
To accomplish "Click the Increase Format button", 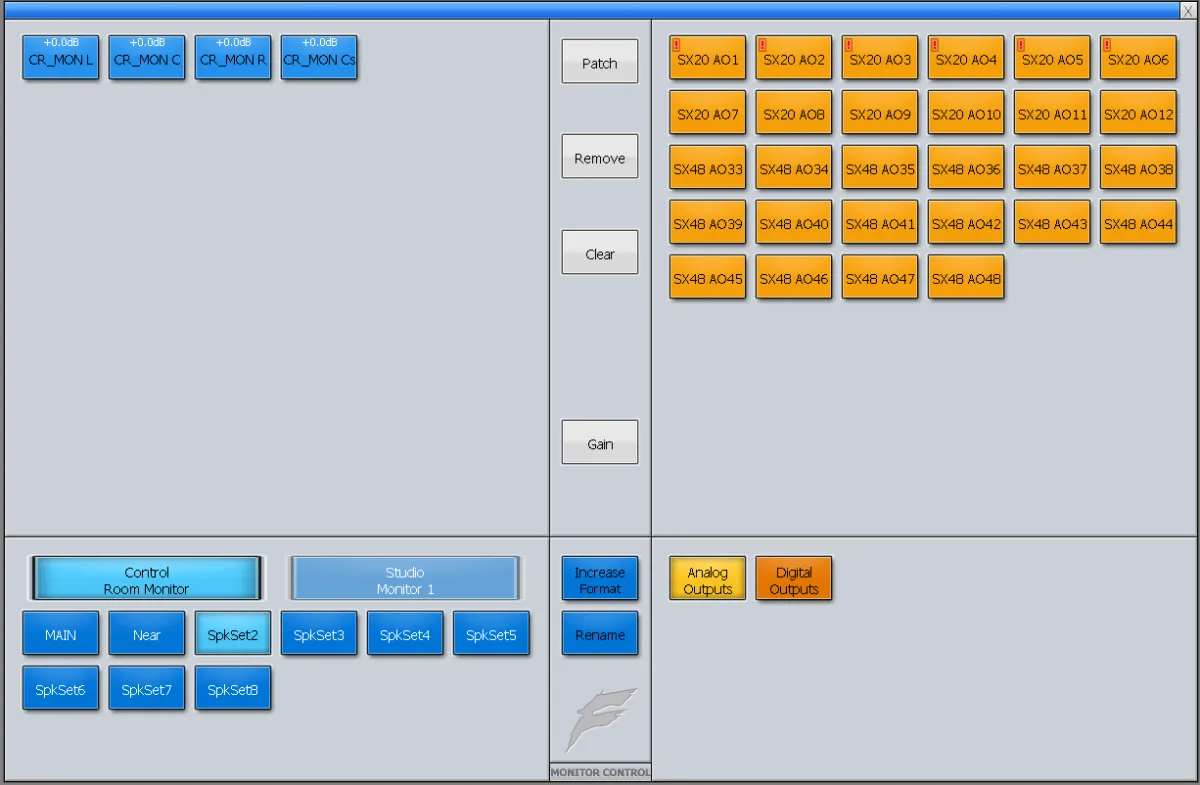I will pyautogui.click(x=600, y=579).
